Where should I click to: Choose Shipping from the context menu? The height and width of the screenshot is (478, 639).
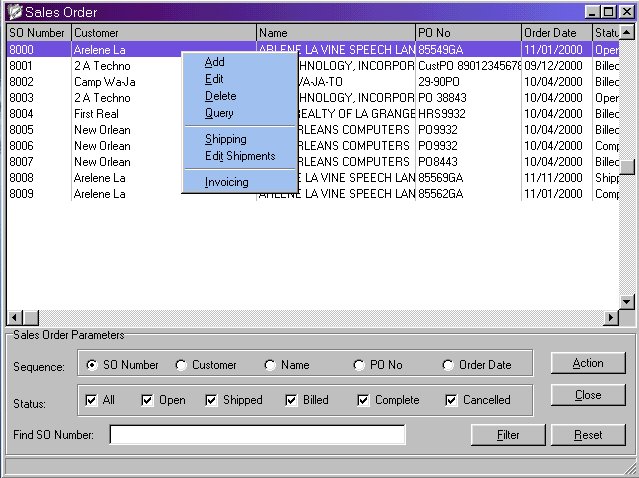tap(225, 139)
